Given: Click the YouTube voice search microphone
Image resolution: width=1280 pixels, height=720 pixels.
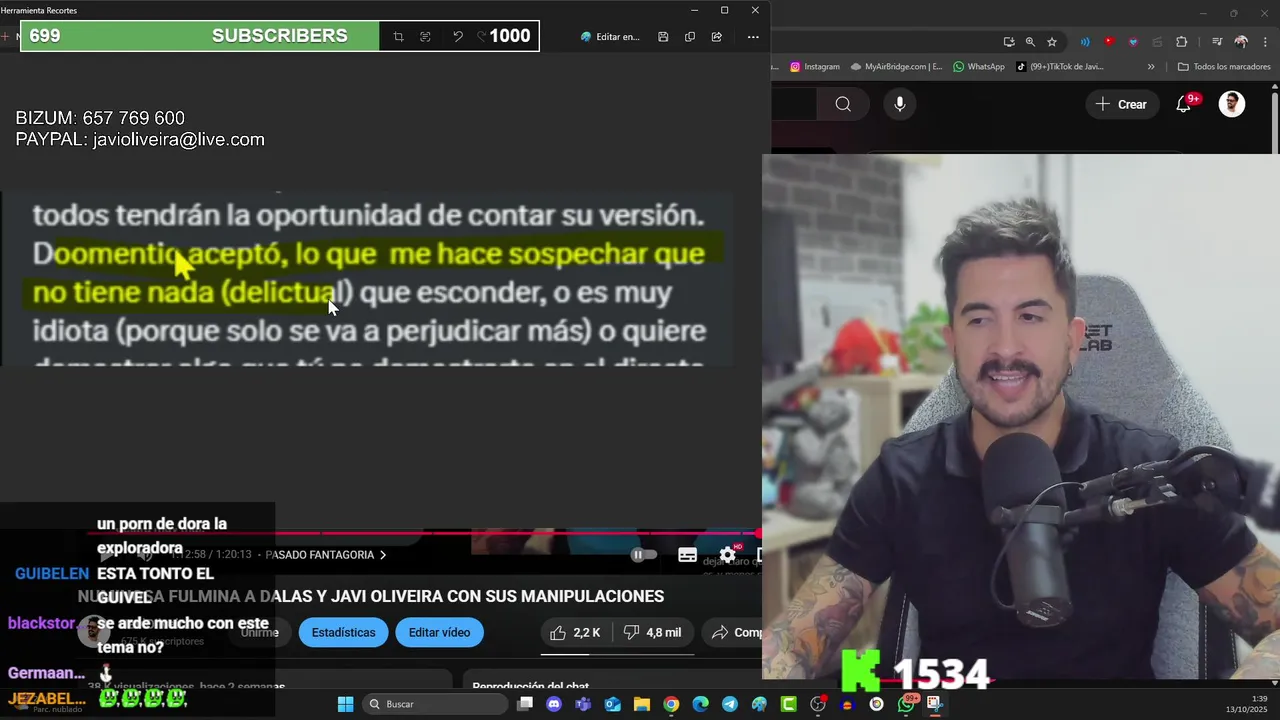Looking at the screenshot, I should (x=900, y=104).
